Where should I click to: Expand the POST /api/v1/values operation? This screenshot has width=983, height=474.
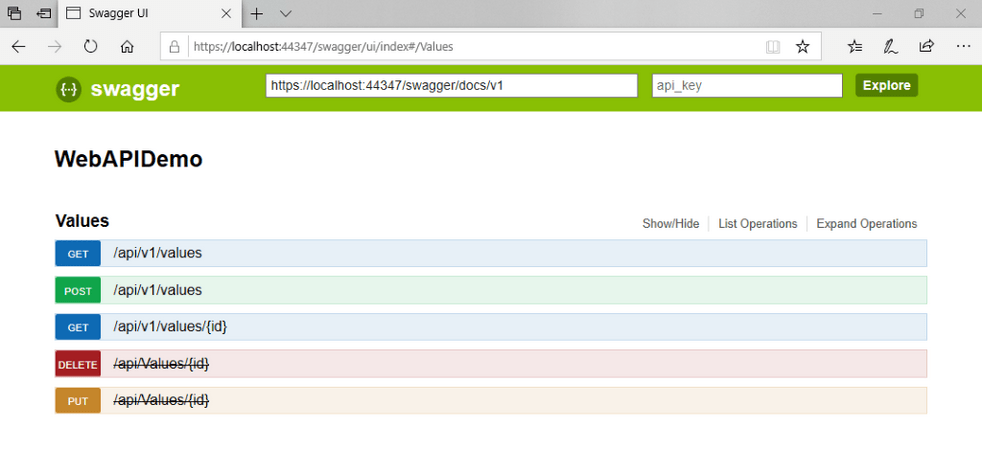[x=157, y=291]
